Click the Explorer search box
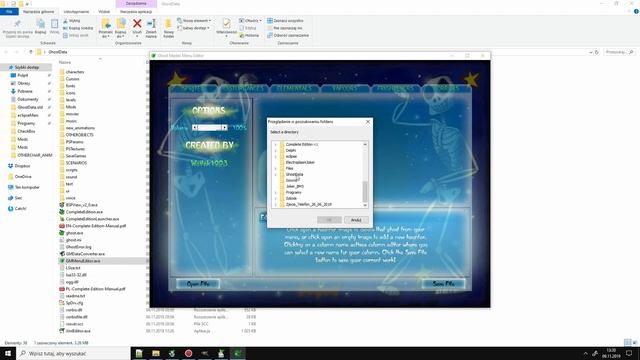Image resolution: width=640 pixels, height=360 pixels. click(x=619, y=52)
